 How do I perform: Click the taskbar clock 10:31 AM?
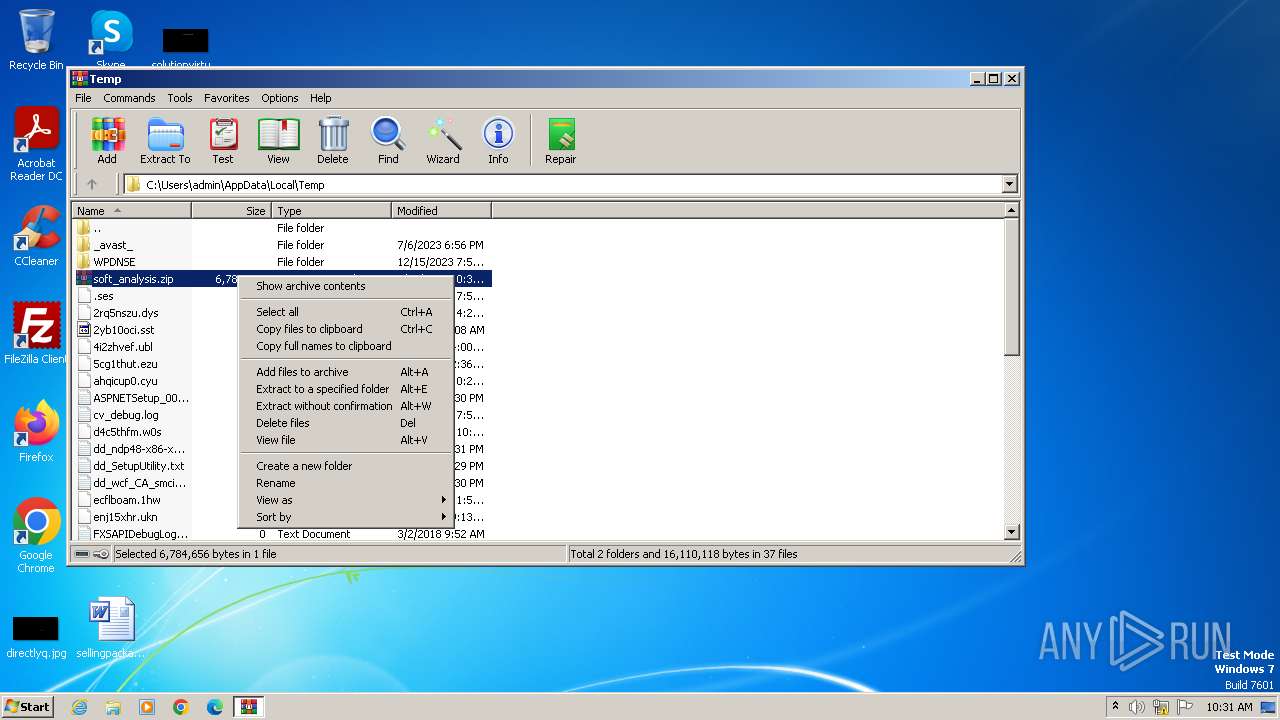1229,707
